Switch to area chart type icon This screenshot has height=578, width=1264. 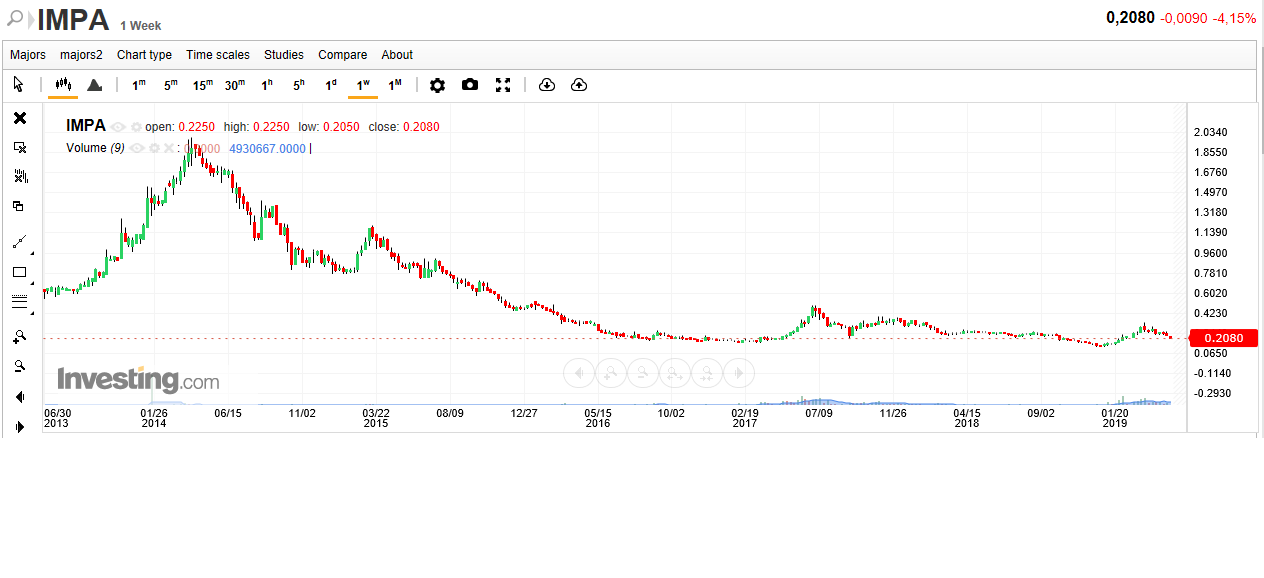pos(94,85)
